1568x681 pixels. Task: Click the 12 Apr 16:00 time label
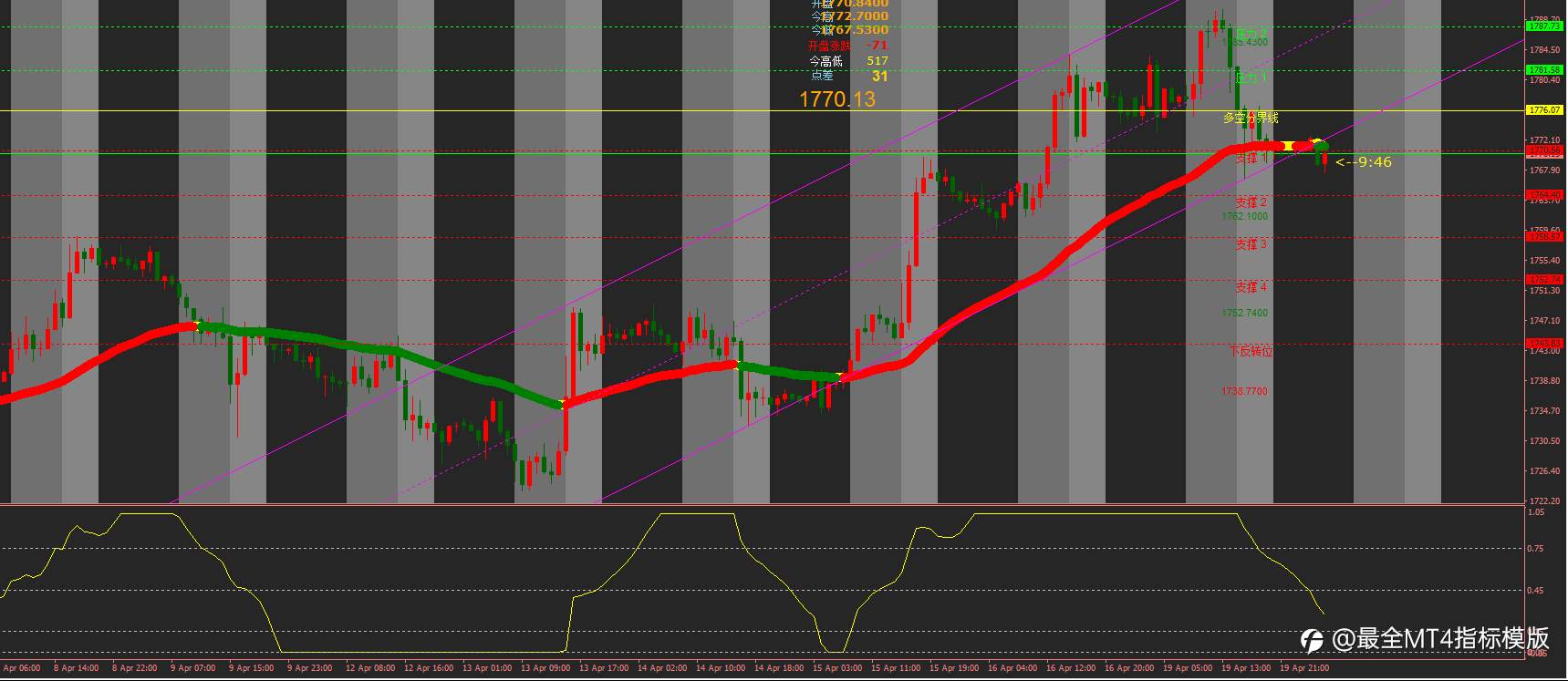430,667
